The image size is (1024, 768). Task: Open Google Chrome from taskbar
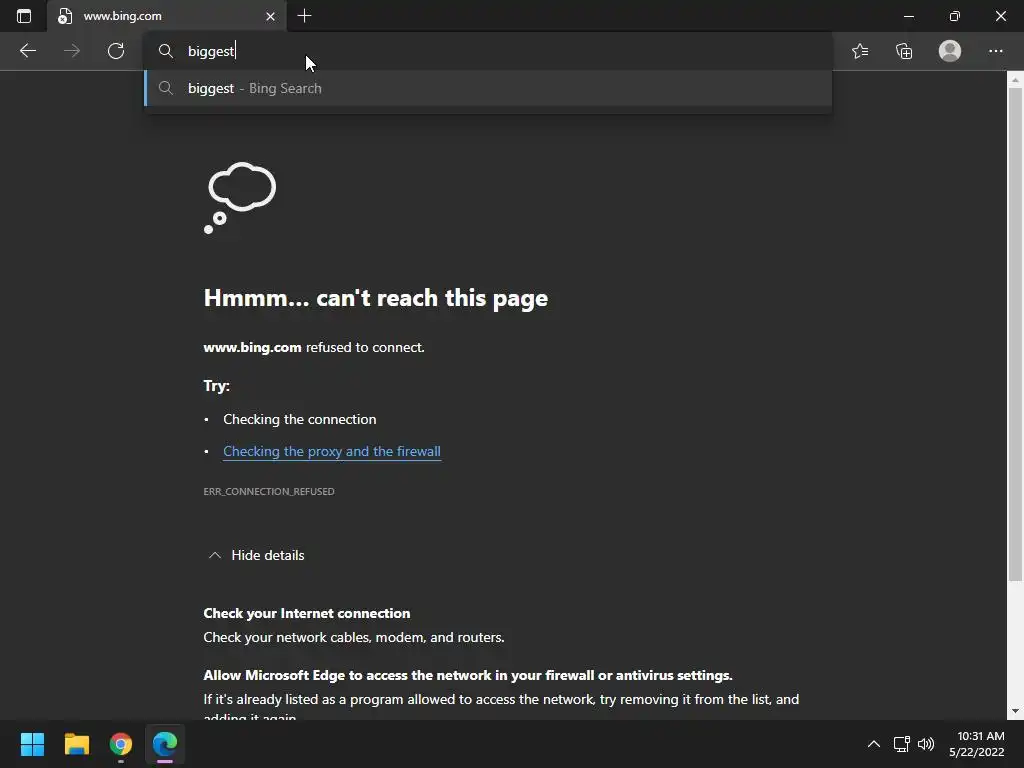[121, 744]
